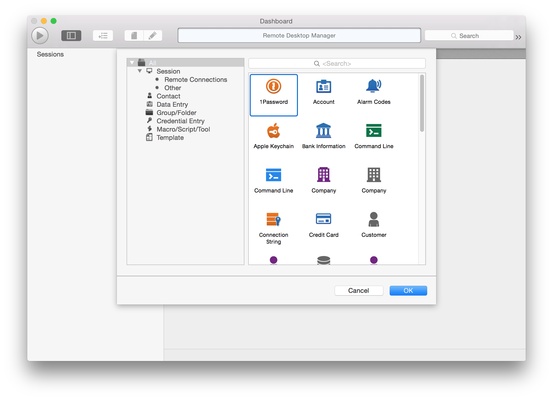553x400 pixels.
Task: Show more toolbar items via double chevron
Action: click(518, 37)
